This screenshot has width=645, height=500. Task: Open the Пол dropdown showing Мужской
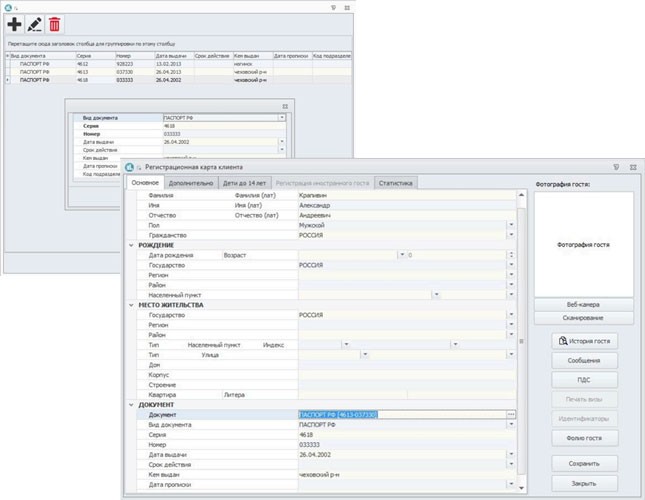click(511, 225)
